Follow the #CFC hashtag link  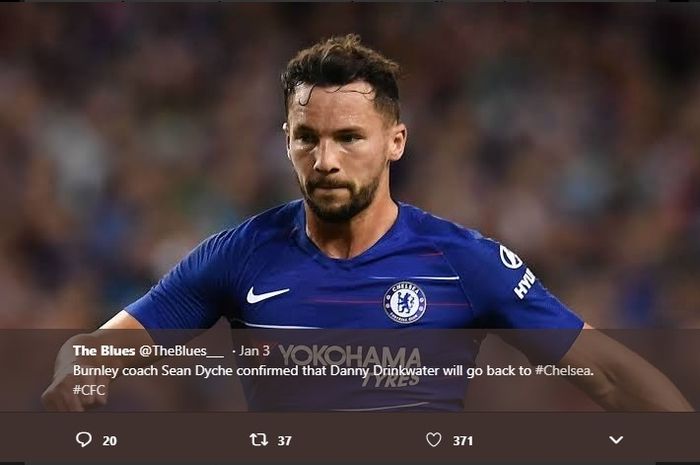point(89,389)
